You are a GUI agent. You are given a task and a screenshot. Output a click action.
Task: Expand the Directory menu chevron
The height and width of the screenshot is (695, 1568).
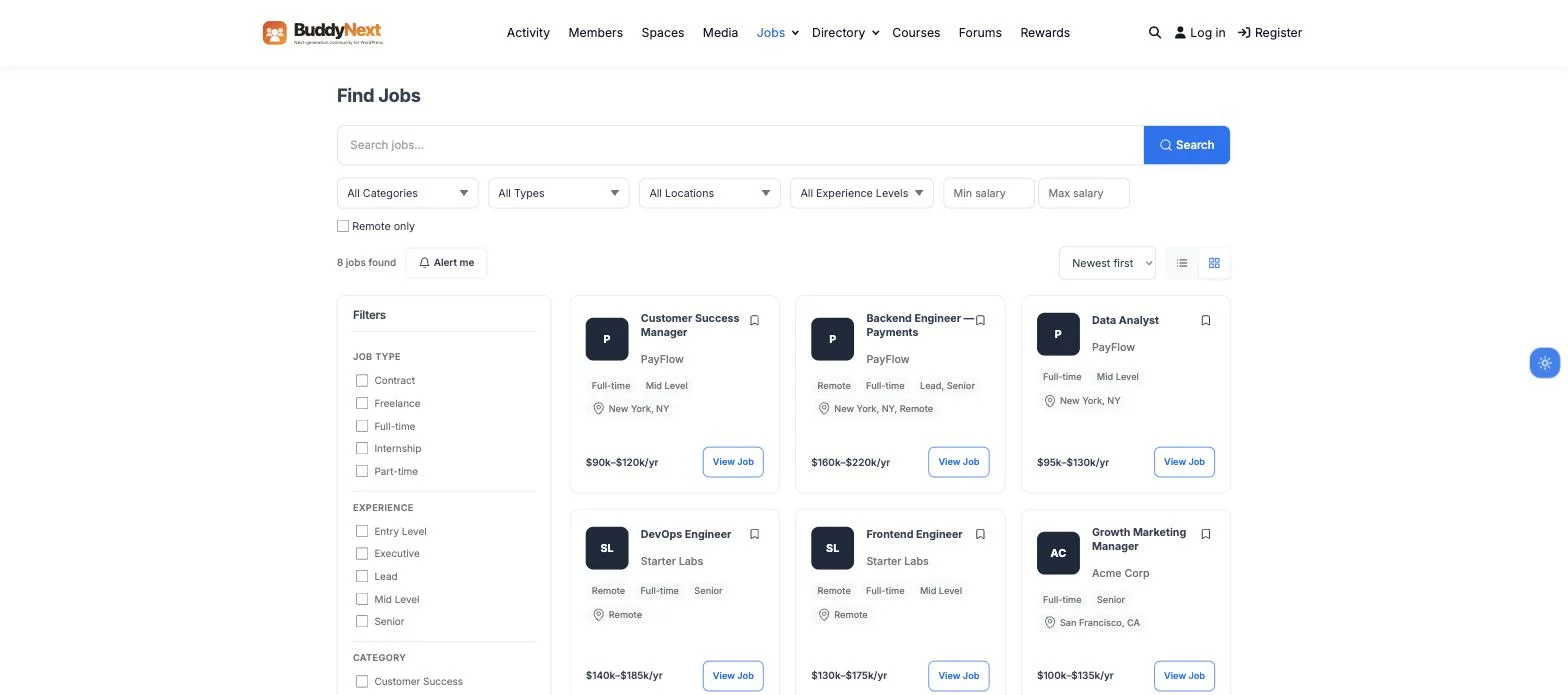click(875, 33)
